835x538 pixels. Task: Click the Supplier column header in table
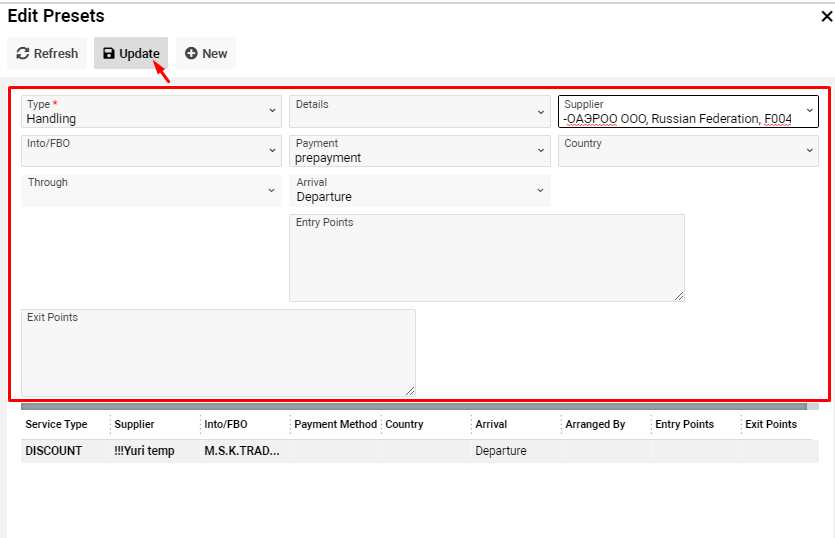click(135, 424)
